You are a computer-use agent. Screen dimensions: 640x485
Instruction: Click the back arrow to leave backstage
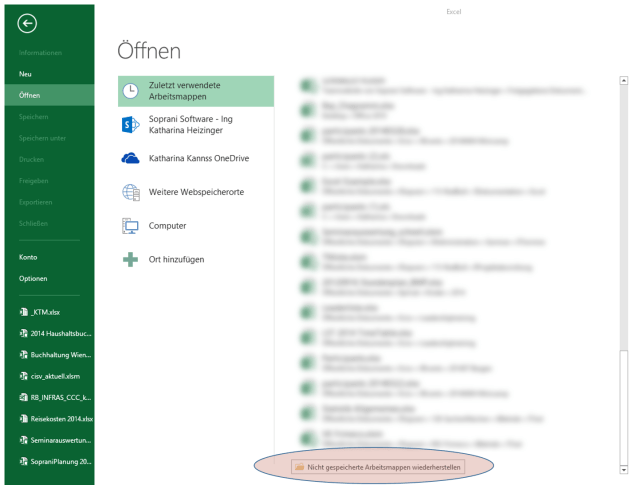click(27, 24)
